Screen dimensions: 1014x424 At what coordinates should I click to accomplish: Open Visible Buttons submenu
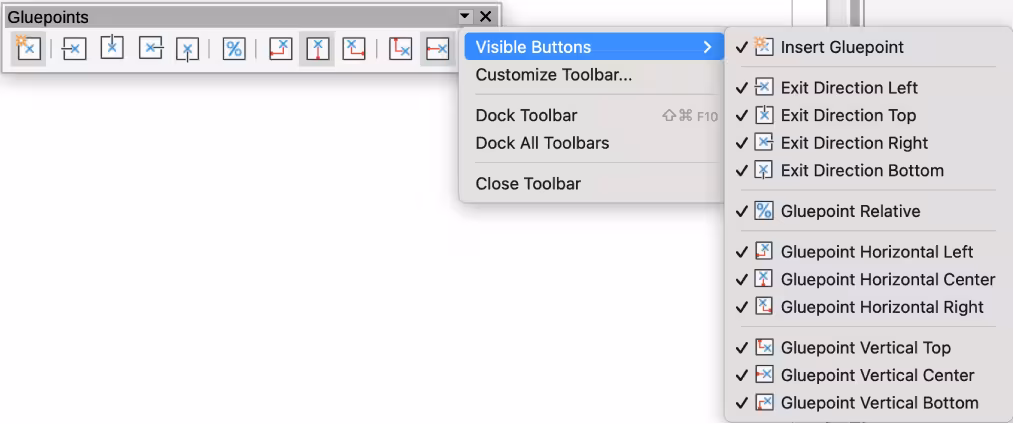[x=594, y=47]
